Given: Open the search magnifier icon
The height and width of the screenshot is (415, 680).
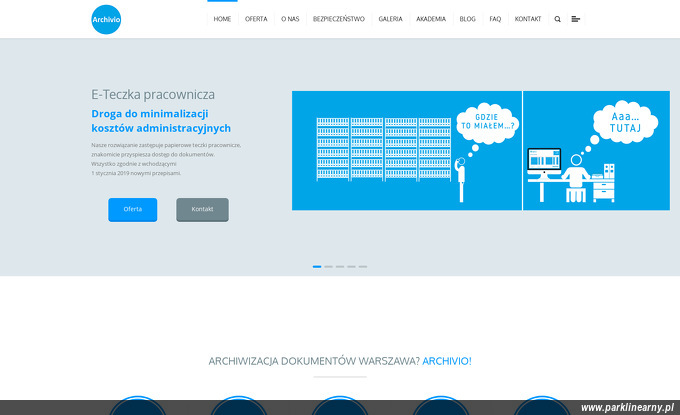Looking at the screenshot, I should [x=558, y=19].
